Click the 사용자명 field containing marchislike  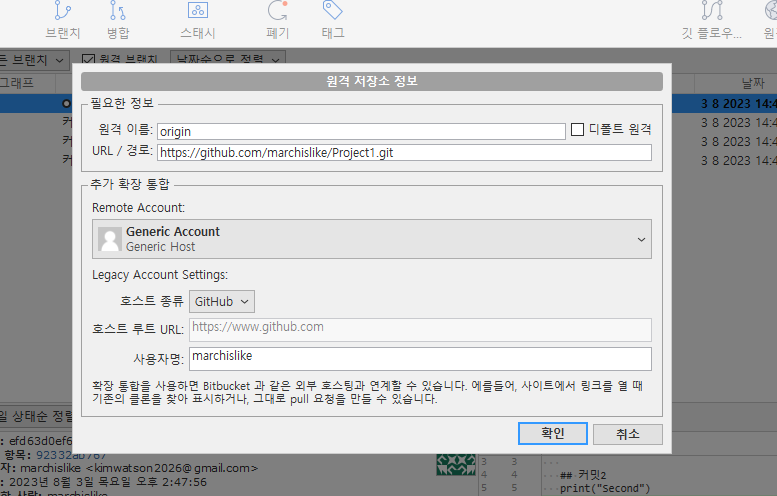point(420,359)
